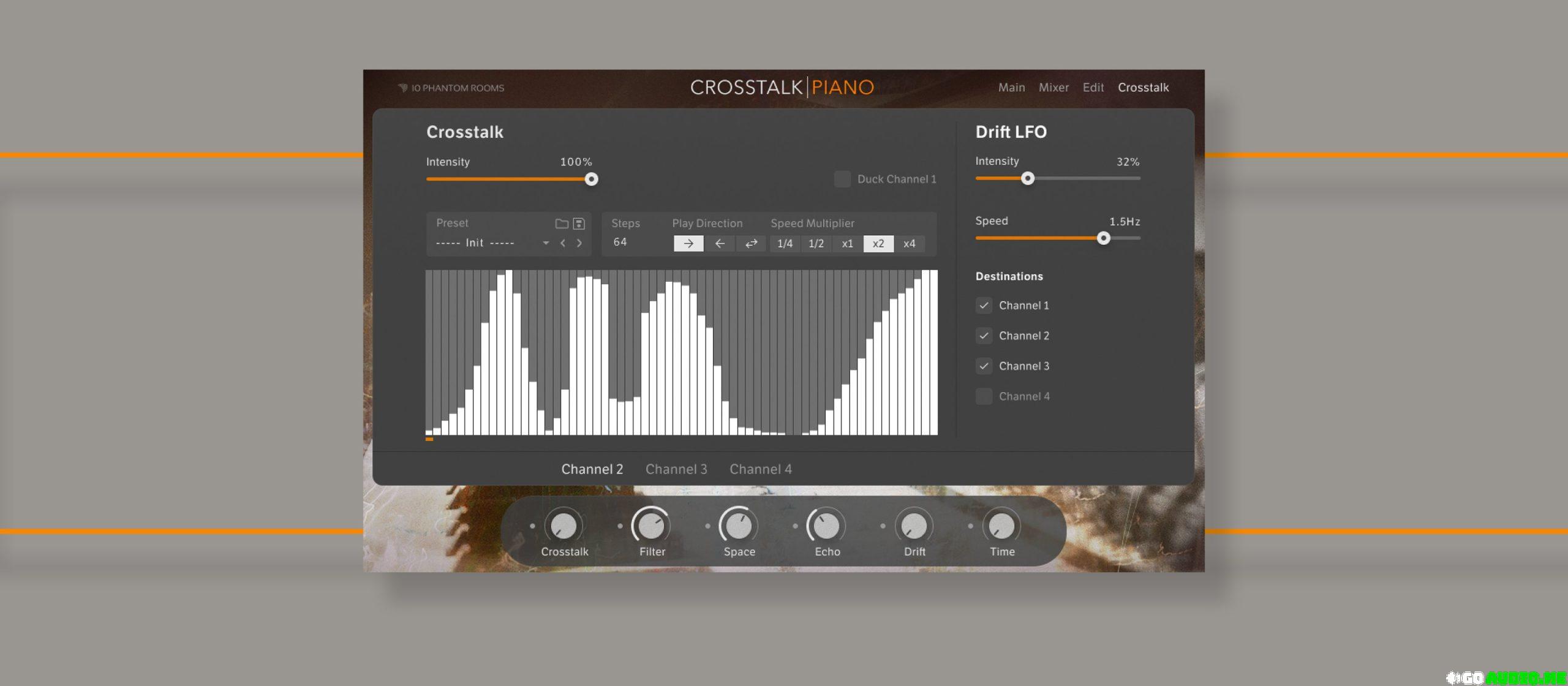Enable Duck Channel 1 checkbox
Screen dimensions: 1568x686
coord(842,179)
